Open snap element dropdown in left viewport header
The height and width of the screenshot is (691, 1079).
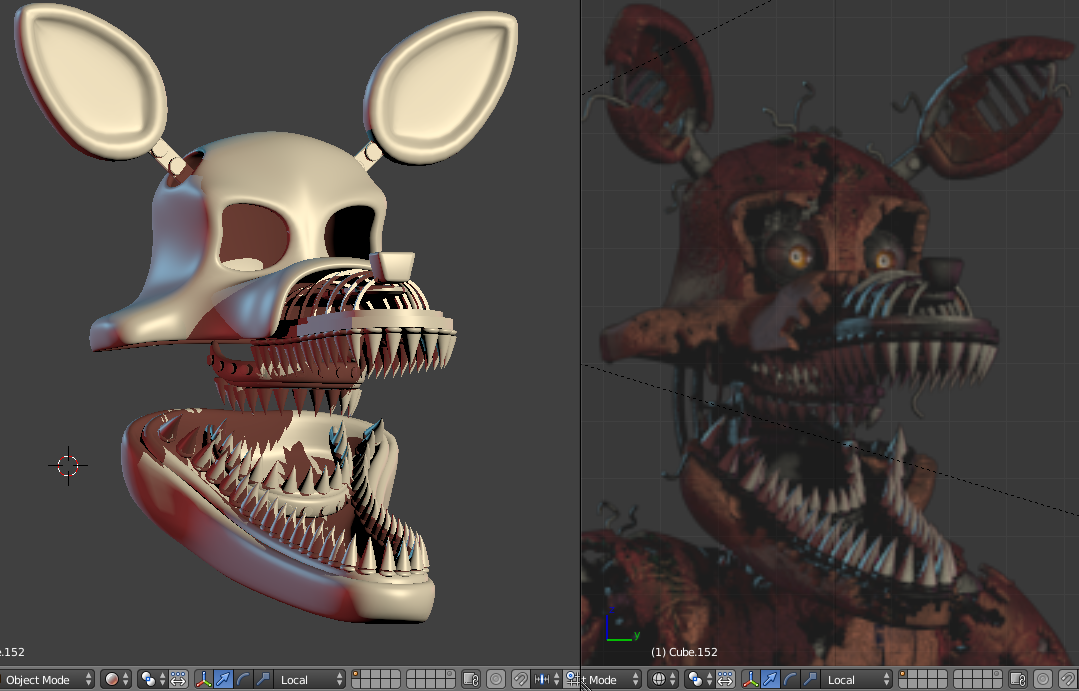click(547, 679)
